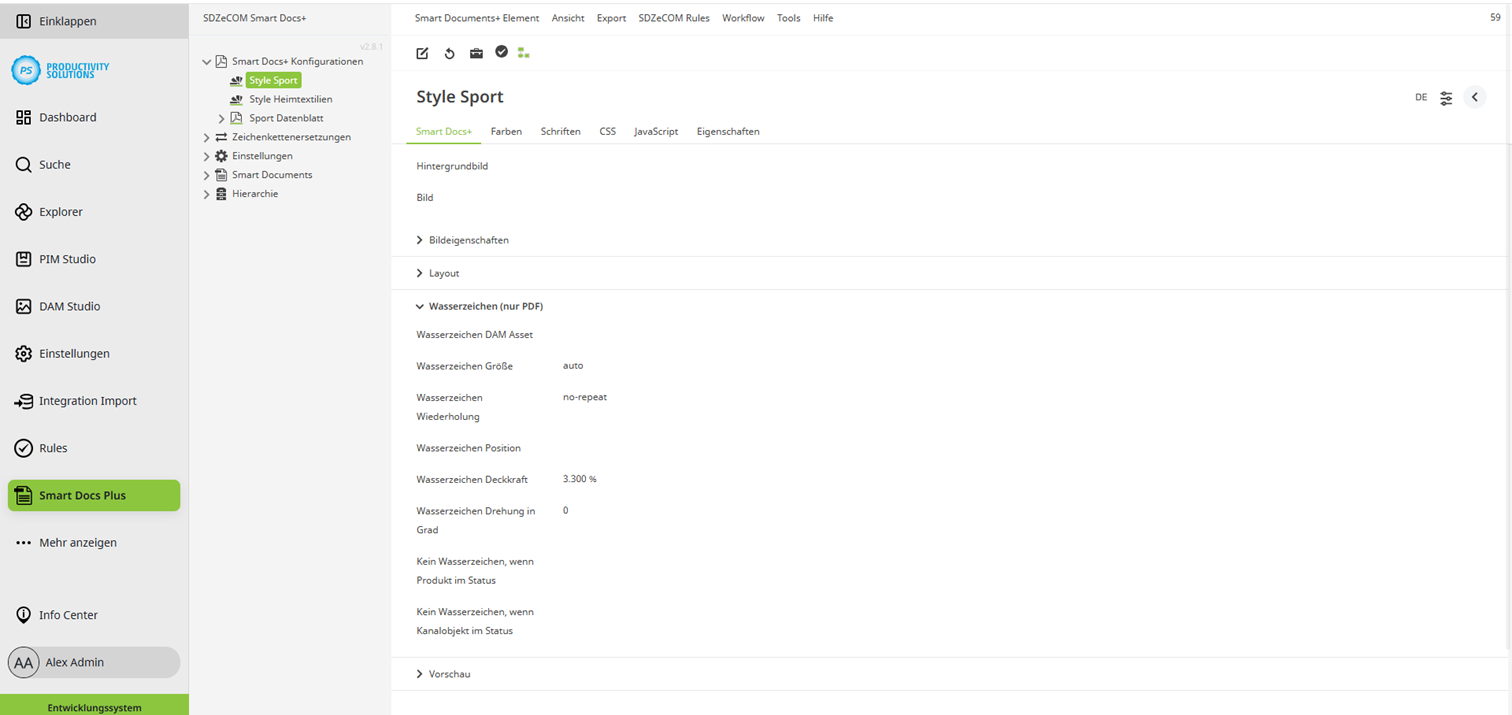Open the Workflow menu

click(743, 17)
